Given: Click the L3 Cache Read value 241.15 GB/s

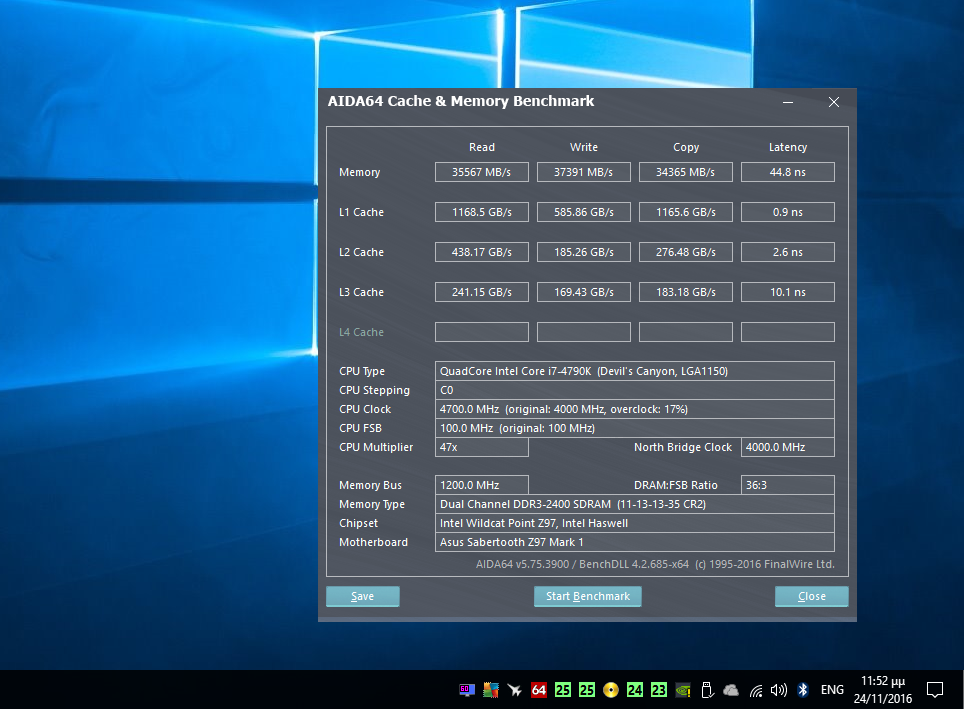Looking at the screenshot, I should [x=482, y=292].
